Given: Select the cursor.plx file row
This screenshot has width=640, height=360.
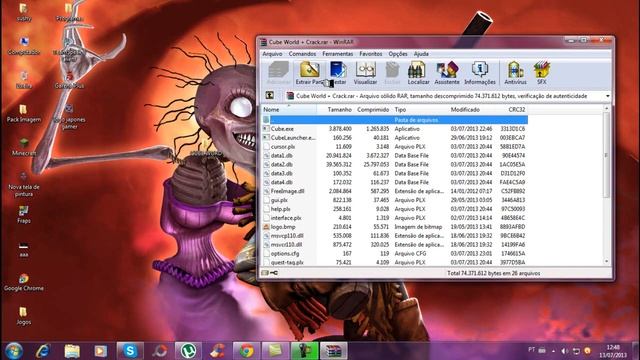Looking at the screenshot, I should [395, 147].
